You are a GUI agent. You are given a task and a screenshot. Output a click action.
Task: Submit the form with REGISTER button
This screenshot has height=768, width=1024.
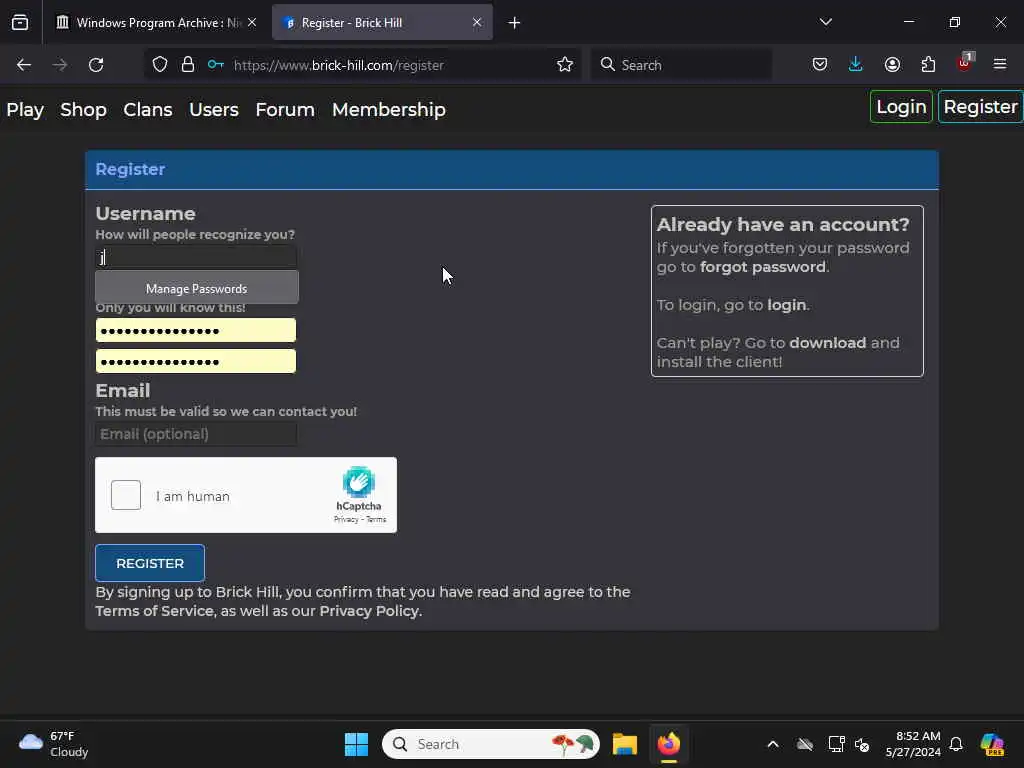click(x=150, y=563)
